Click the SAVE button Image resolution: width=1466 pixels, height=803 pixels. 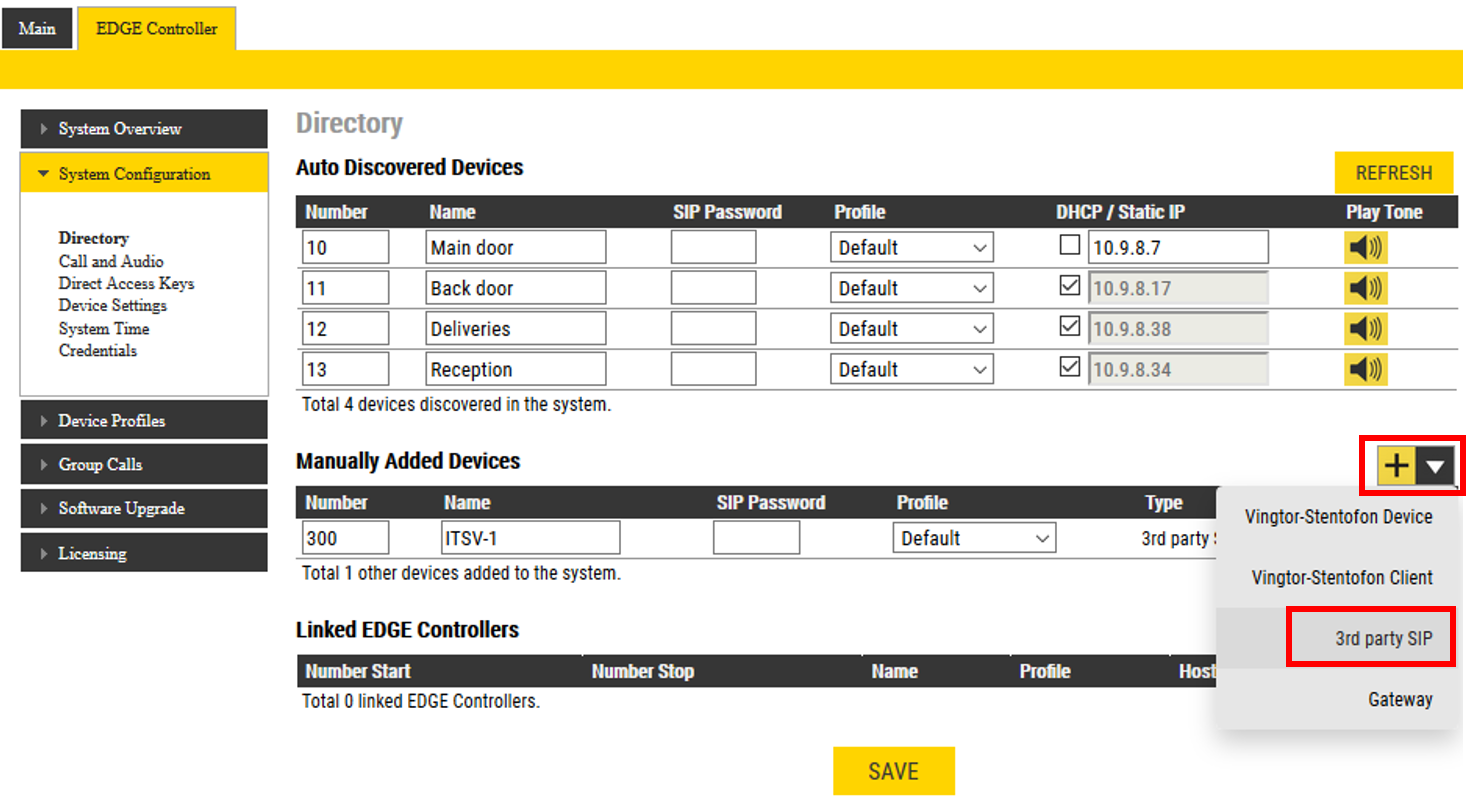(x=893, y=771)
